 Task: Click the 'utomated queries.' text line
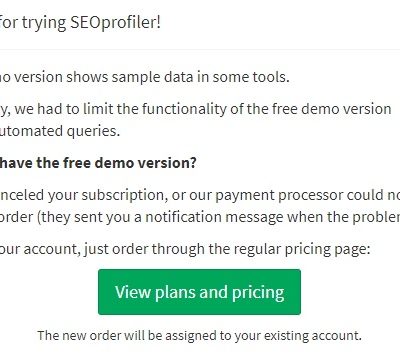click(60, 131)
